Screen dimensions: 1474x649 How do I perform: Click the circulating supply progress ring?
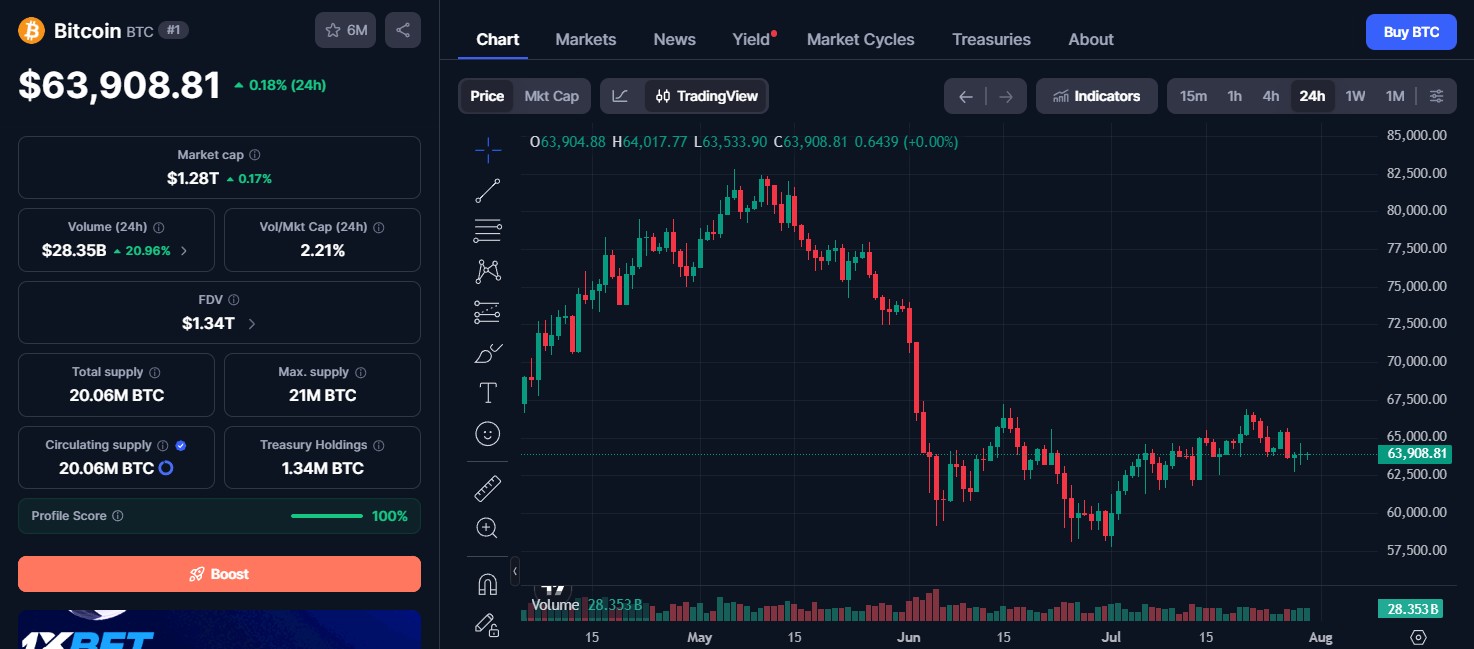[167, 468]
